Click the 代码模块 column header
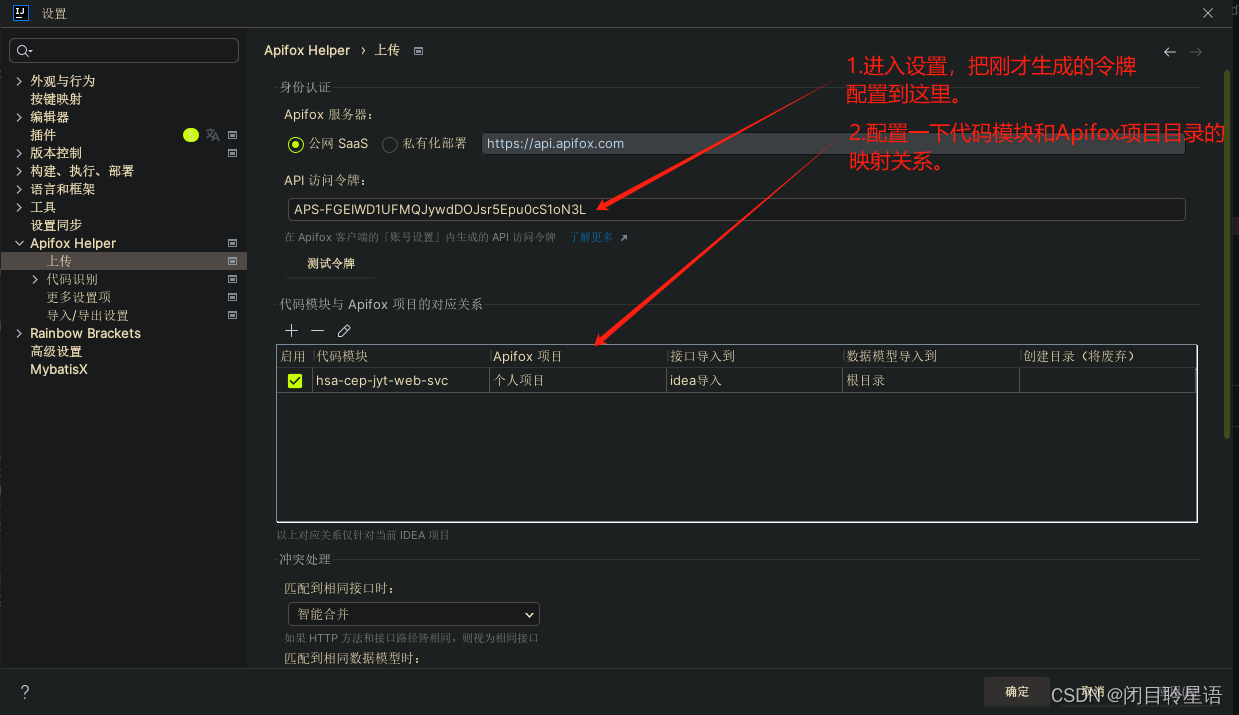The image size is (1239, 715). [x=401, y=356]
